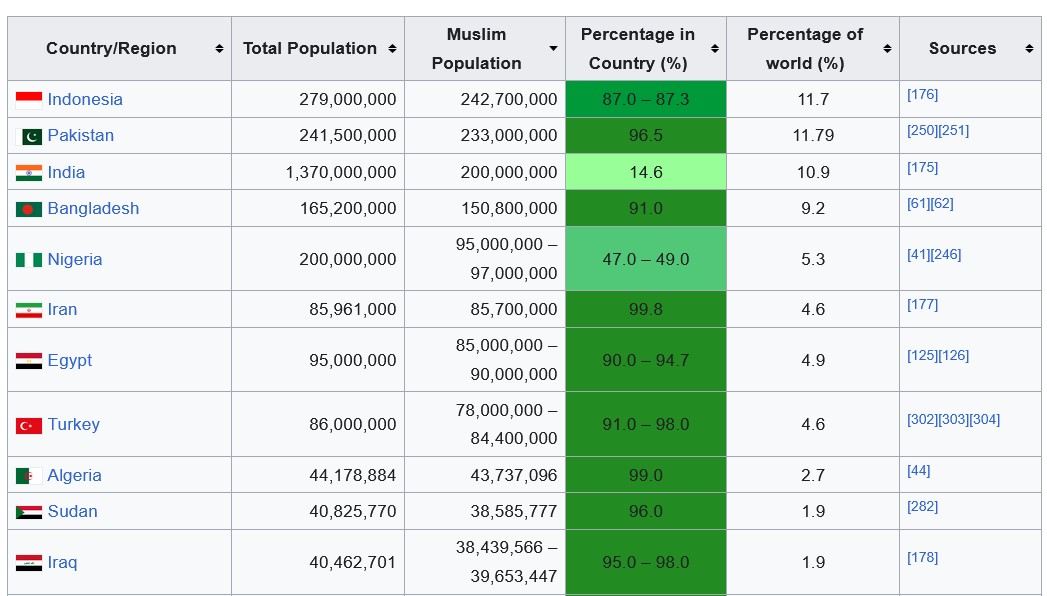Image resolution: width=1047 pixels, height=596 pixels.
Task: Click the Pakistan flag icon
Action: pos(32,136)
